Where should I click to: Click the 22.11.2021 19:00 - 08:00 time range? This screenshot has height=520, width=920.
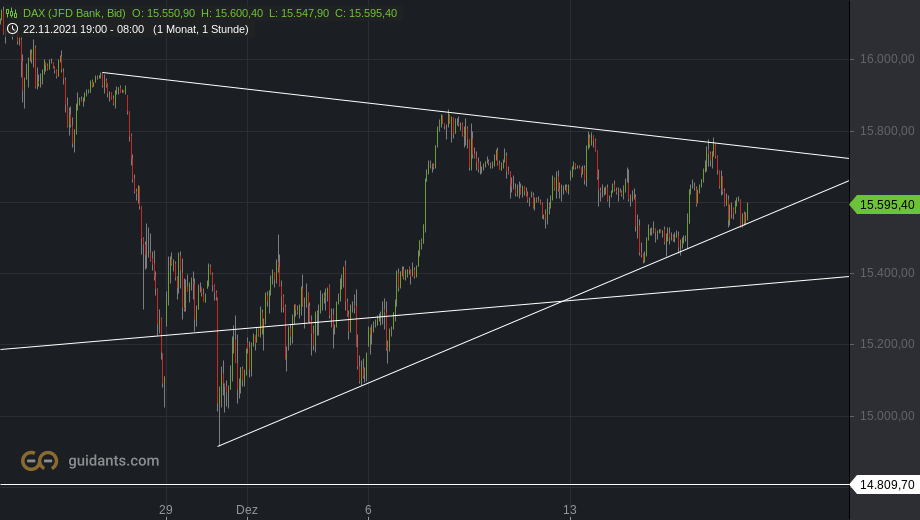(x=83, y=29)
